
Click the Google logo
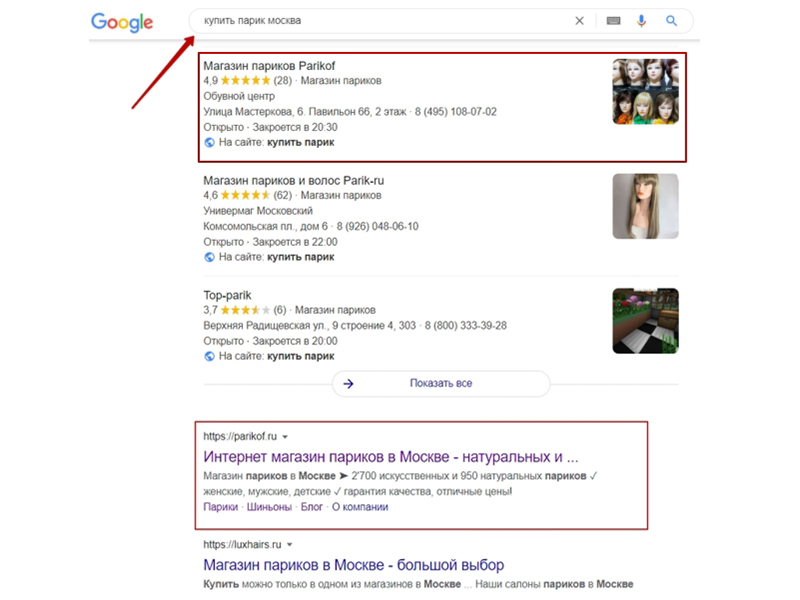pos(122,22)
